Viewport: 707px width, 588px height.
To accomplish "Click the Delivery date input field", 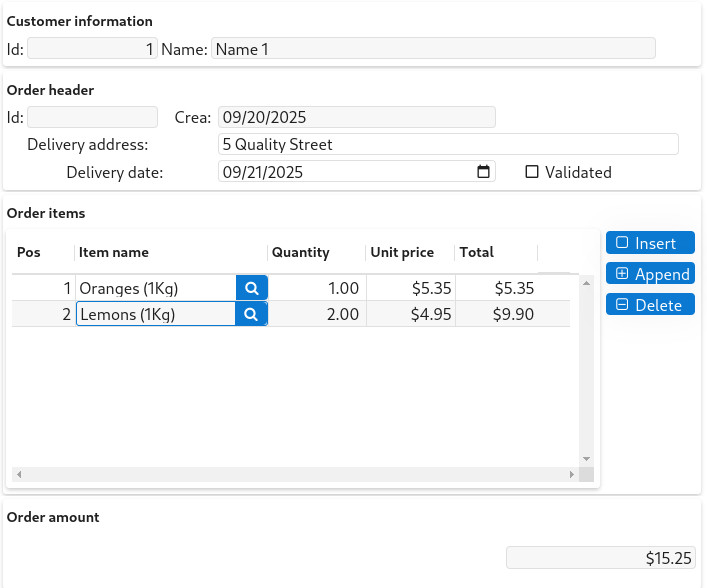I will point(345,172).
